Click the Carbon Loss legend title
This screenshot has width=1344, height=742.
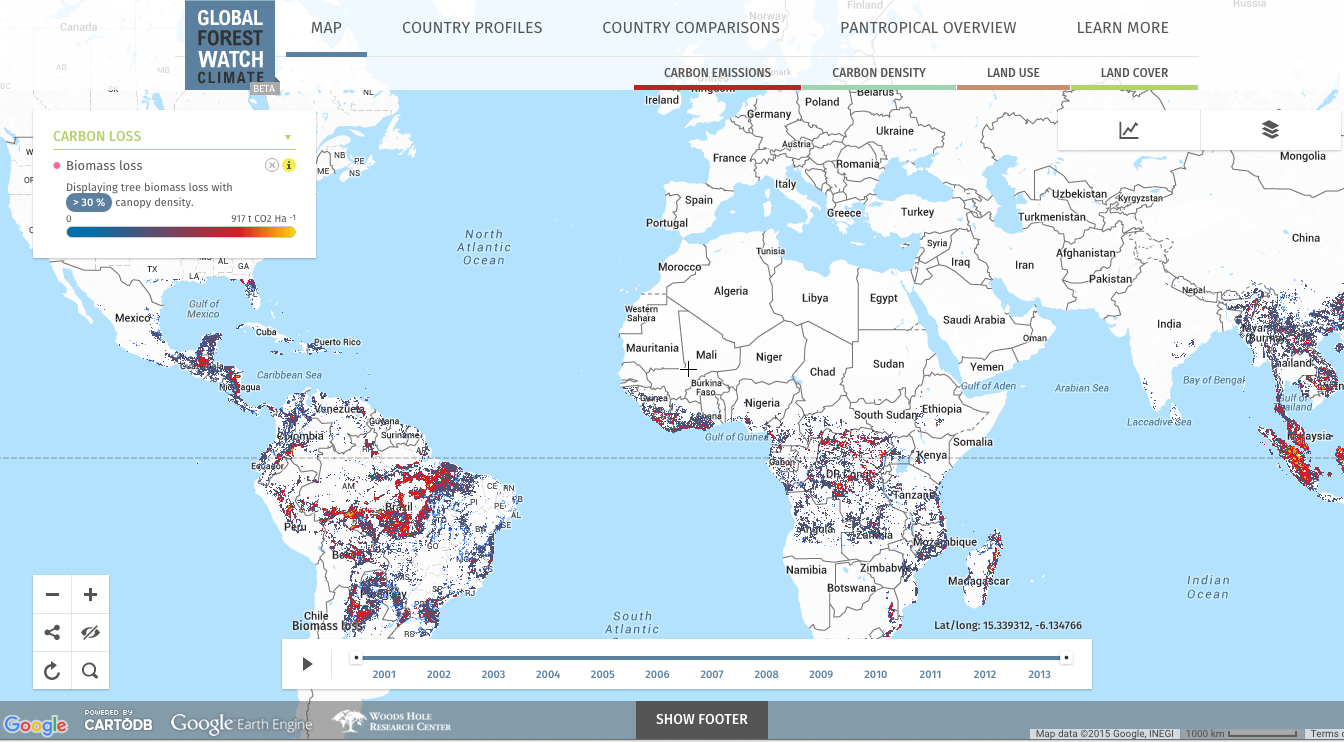97,136
